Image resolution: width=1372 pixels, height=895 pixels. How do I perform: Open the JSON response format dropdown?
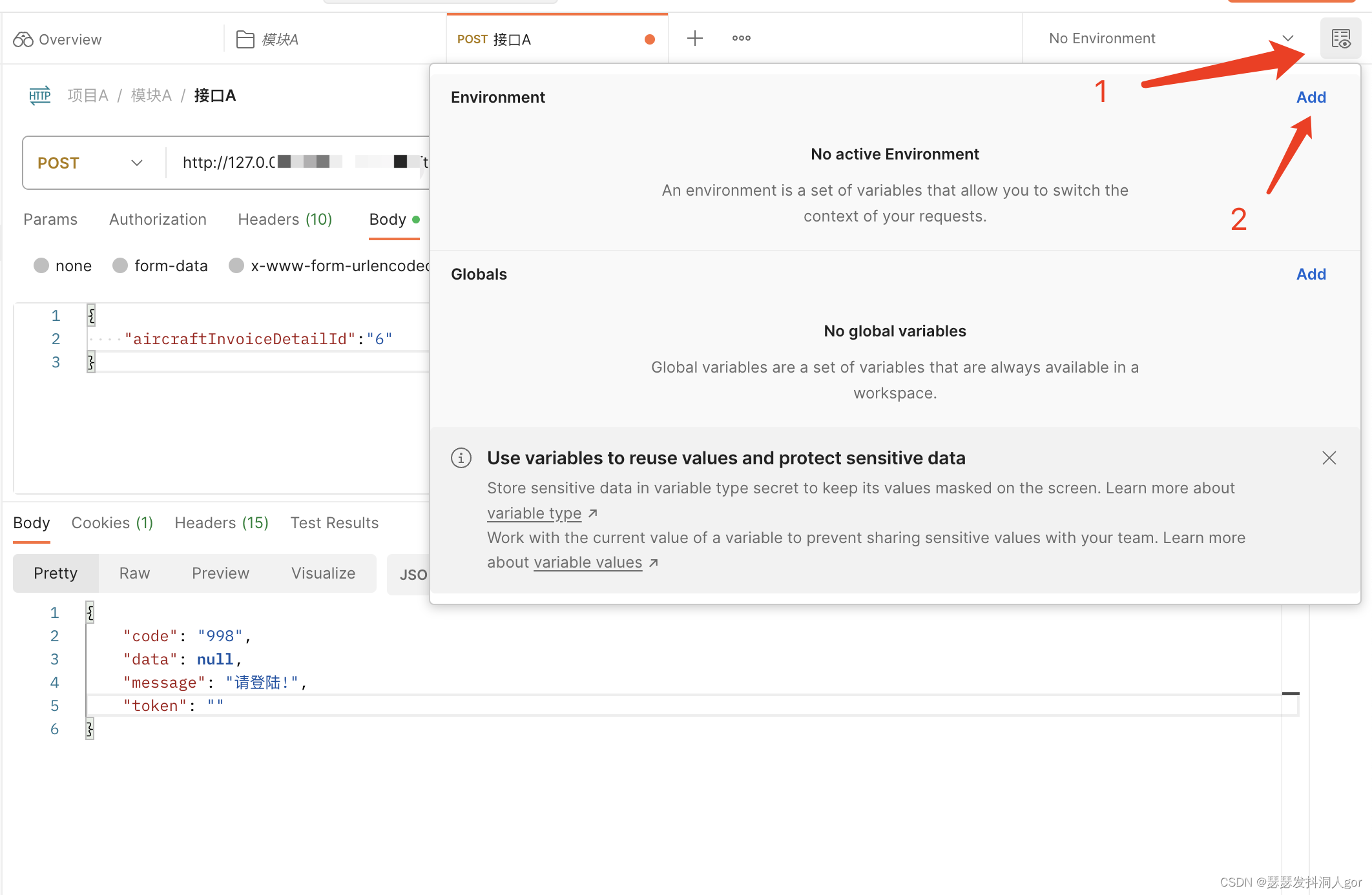410,575
